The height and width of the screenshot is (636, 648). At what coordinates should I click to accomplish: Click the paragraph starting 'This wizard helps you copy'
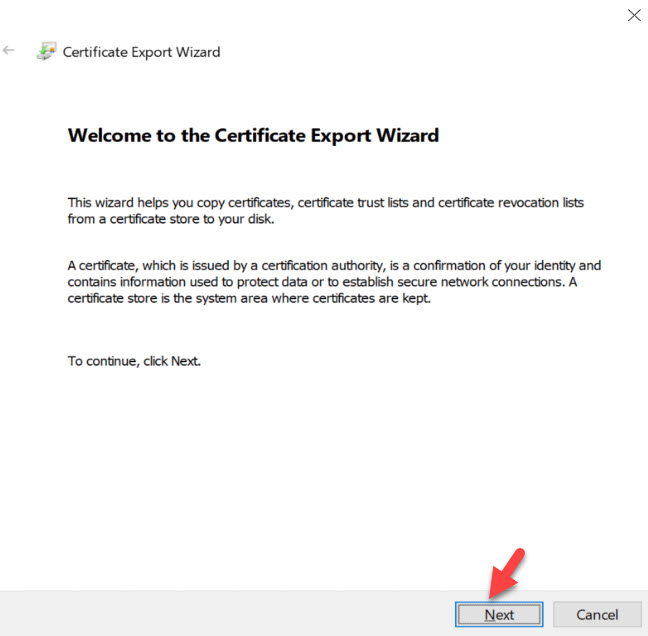[325, 210]
